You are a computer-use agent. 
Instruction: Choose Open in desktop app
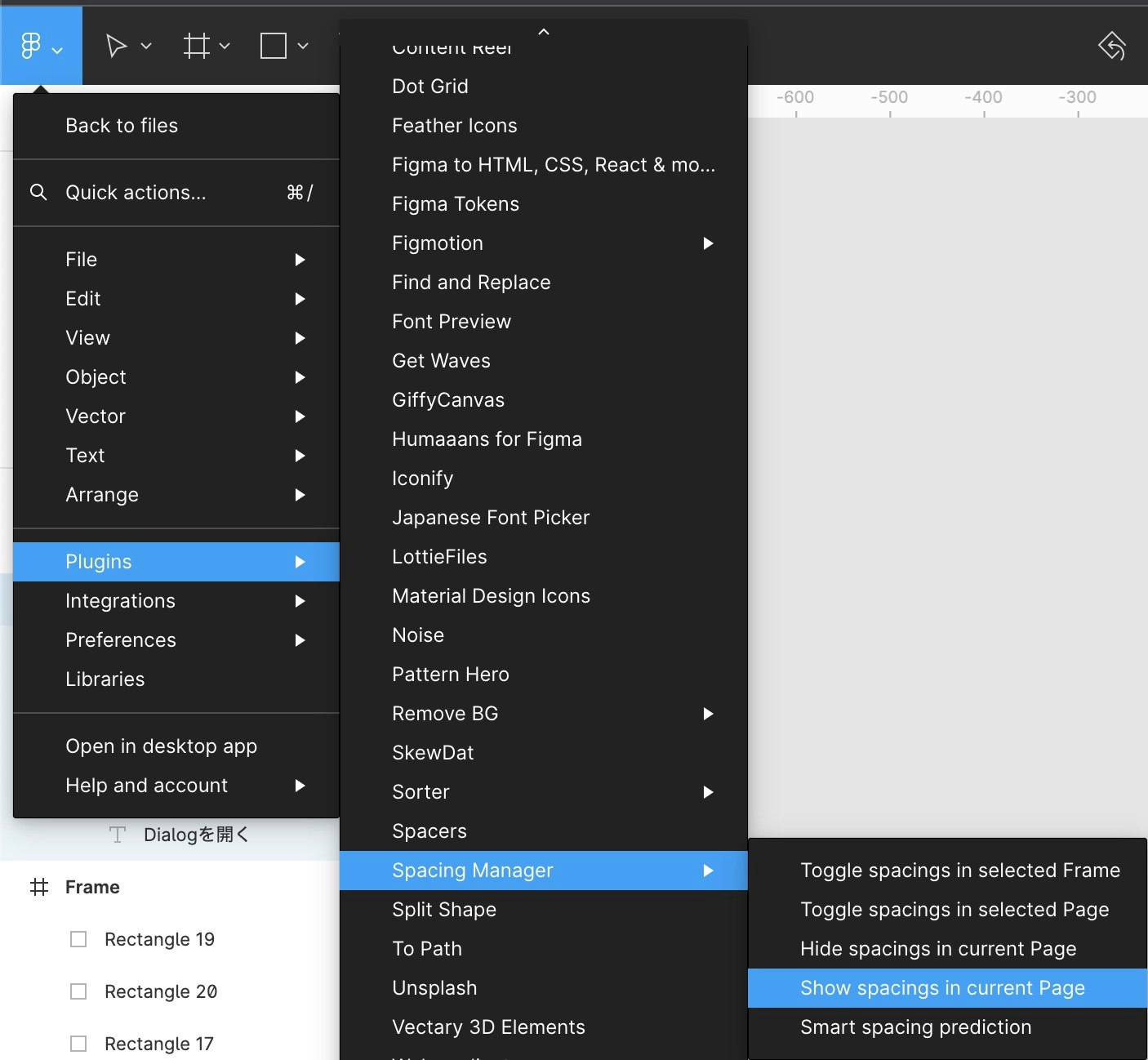click(176, 746)
